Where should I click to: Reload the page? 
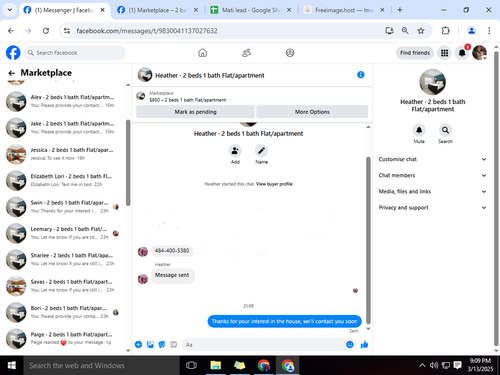pyautogui.click(x=46, y=31)
